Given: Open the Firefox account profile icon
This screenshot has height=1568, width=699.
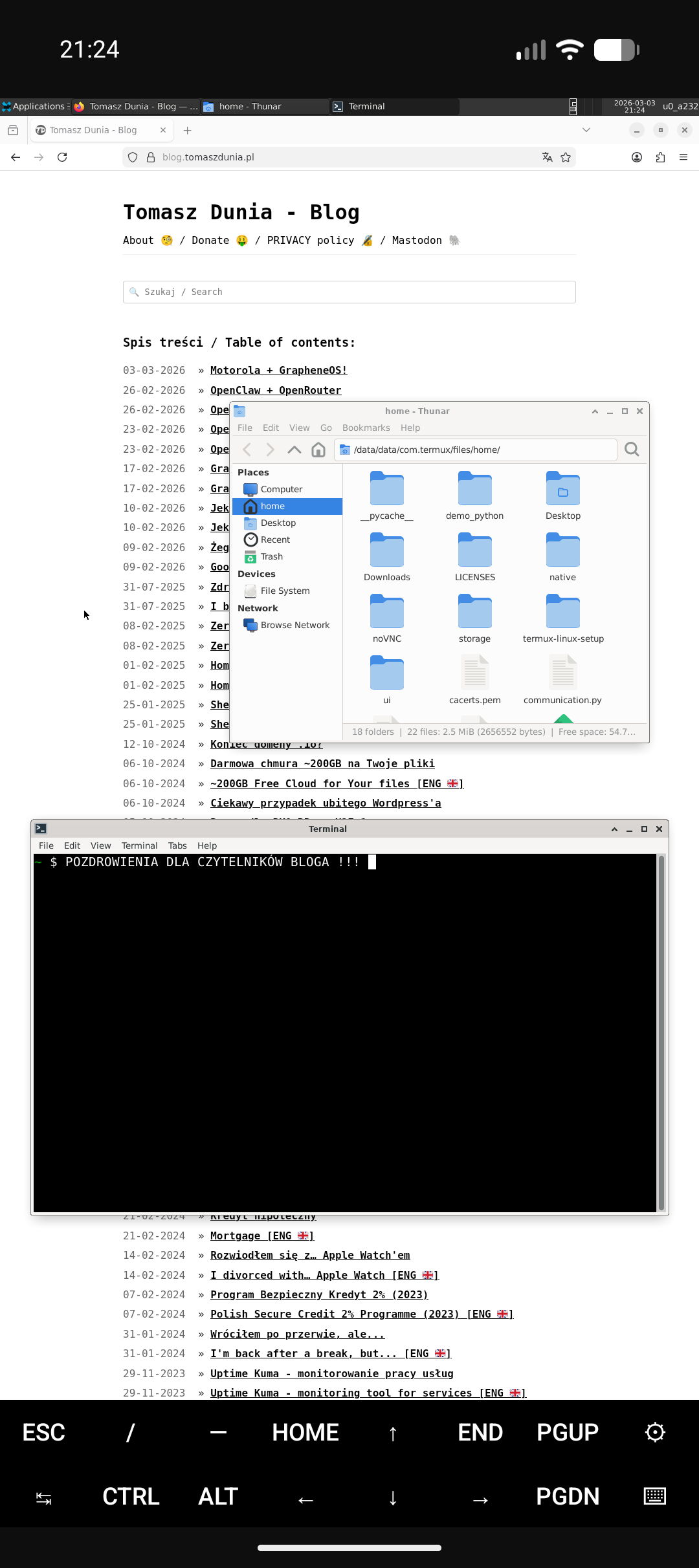Looking at the screenshot, I should 637,157.
